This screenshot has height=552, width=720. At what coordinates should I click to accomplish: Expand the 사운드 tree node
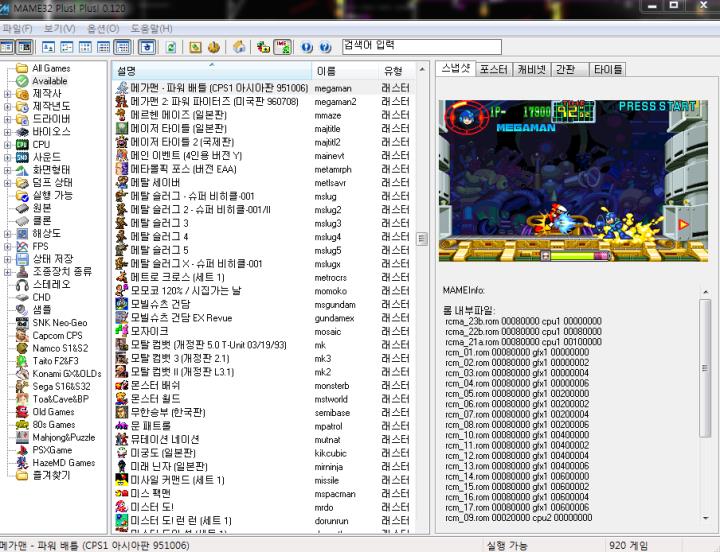(x=7, y=157)
